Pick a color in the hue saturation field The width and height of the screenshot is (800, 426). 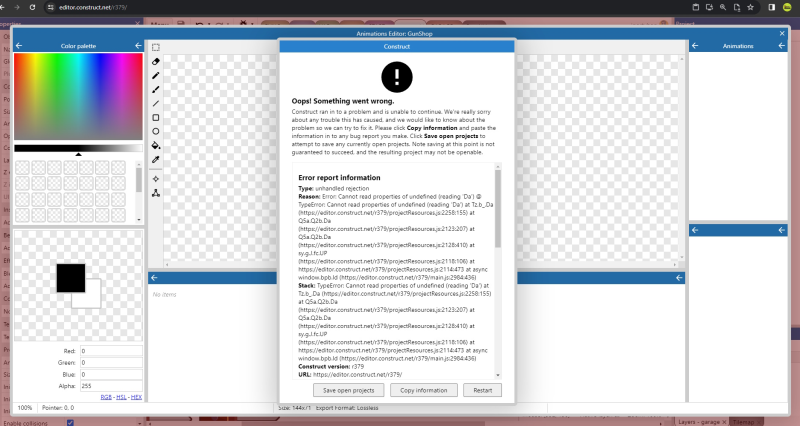pyautogui.click(x=78, y=96)
